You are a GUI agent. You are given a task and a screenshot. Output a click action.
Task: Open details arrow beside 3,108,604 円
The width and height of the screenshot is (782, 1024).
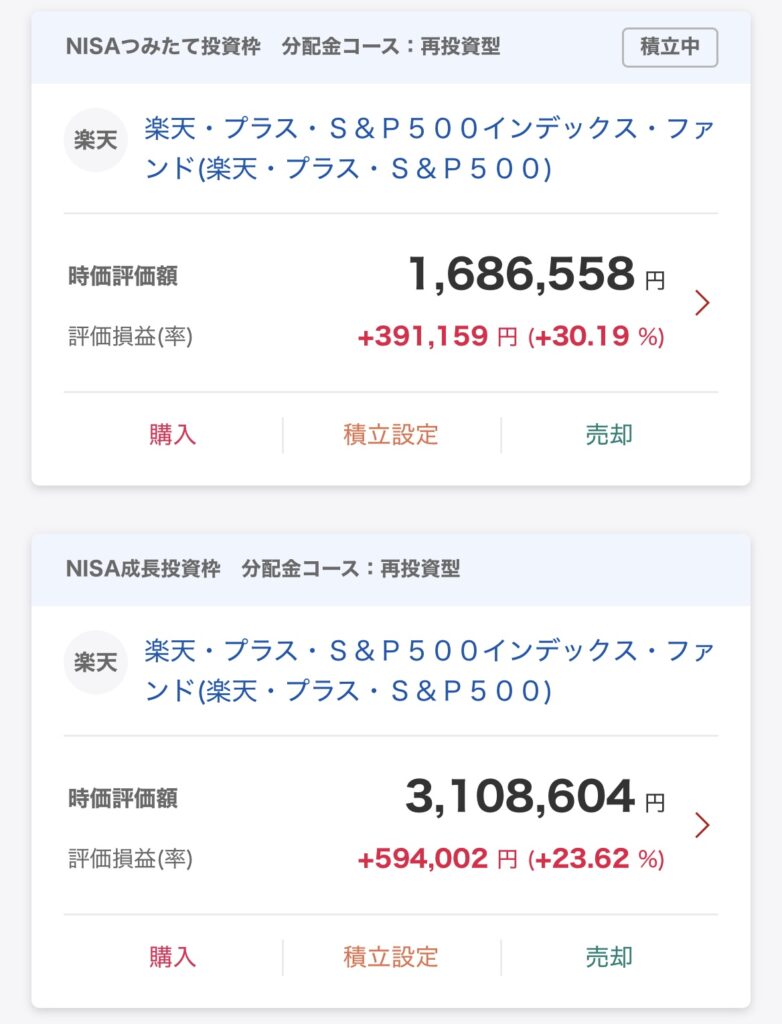click(702, 824)
